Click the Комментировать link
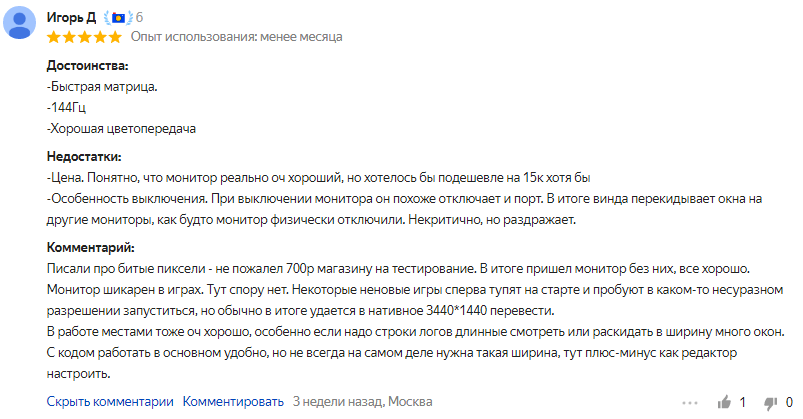This screenshot has height=419, width=803. [233, 402]
